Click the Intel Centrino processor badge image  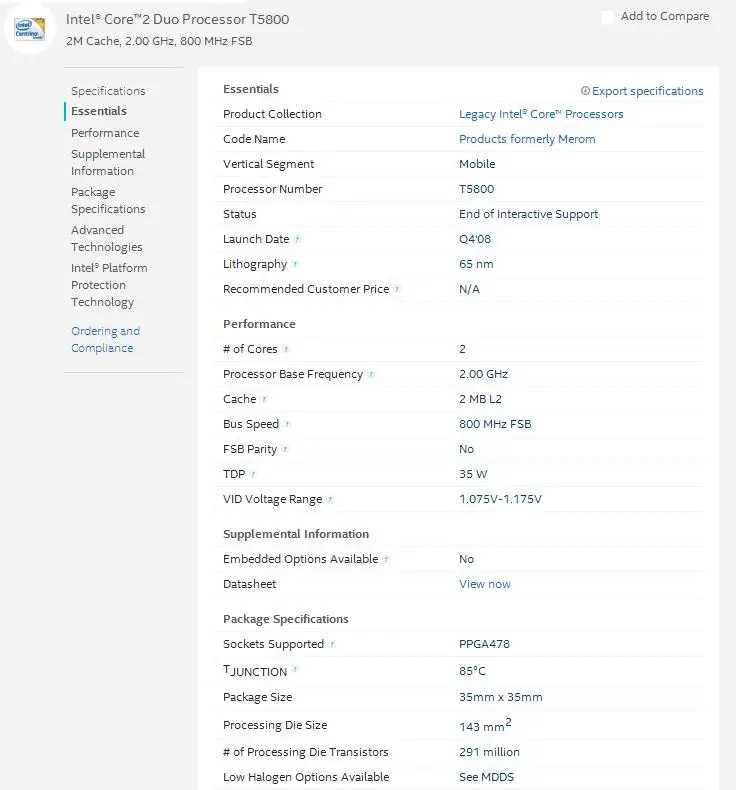pos(30,29)
